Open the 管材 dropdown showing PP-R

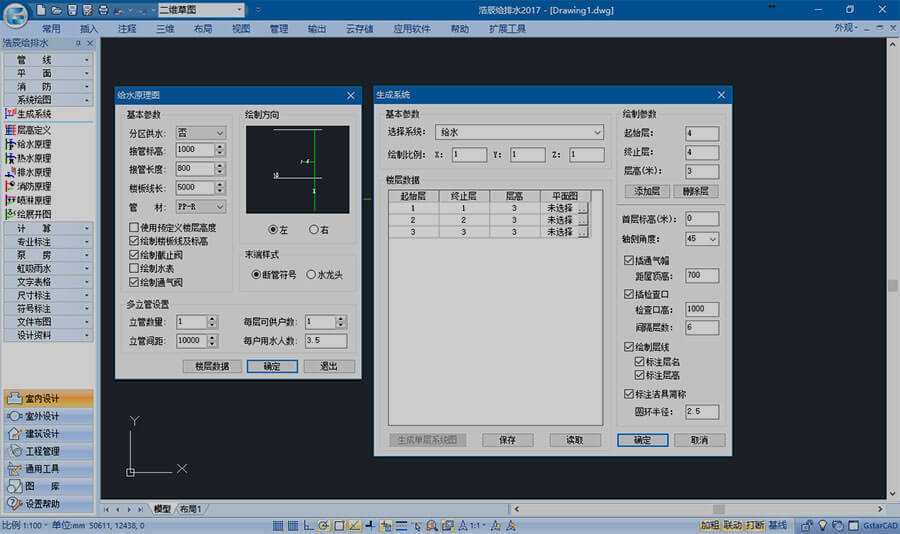[200, 206]
